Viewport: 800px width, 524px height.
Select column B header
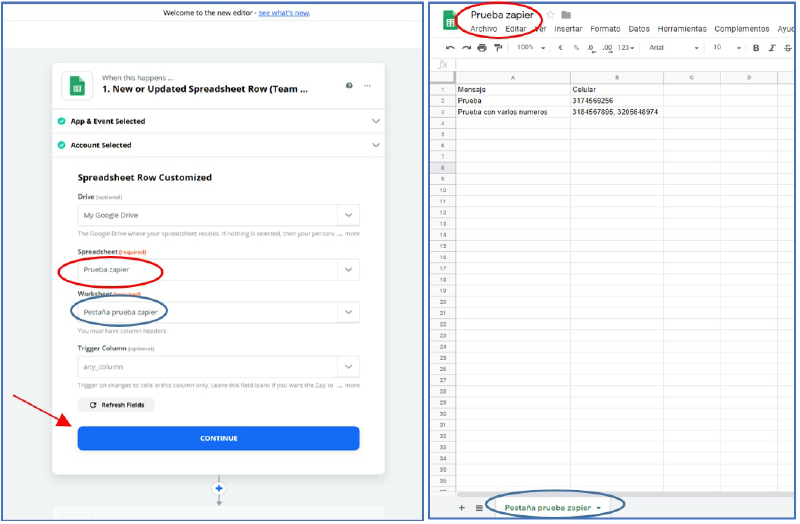(x=617, y=78)
